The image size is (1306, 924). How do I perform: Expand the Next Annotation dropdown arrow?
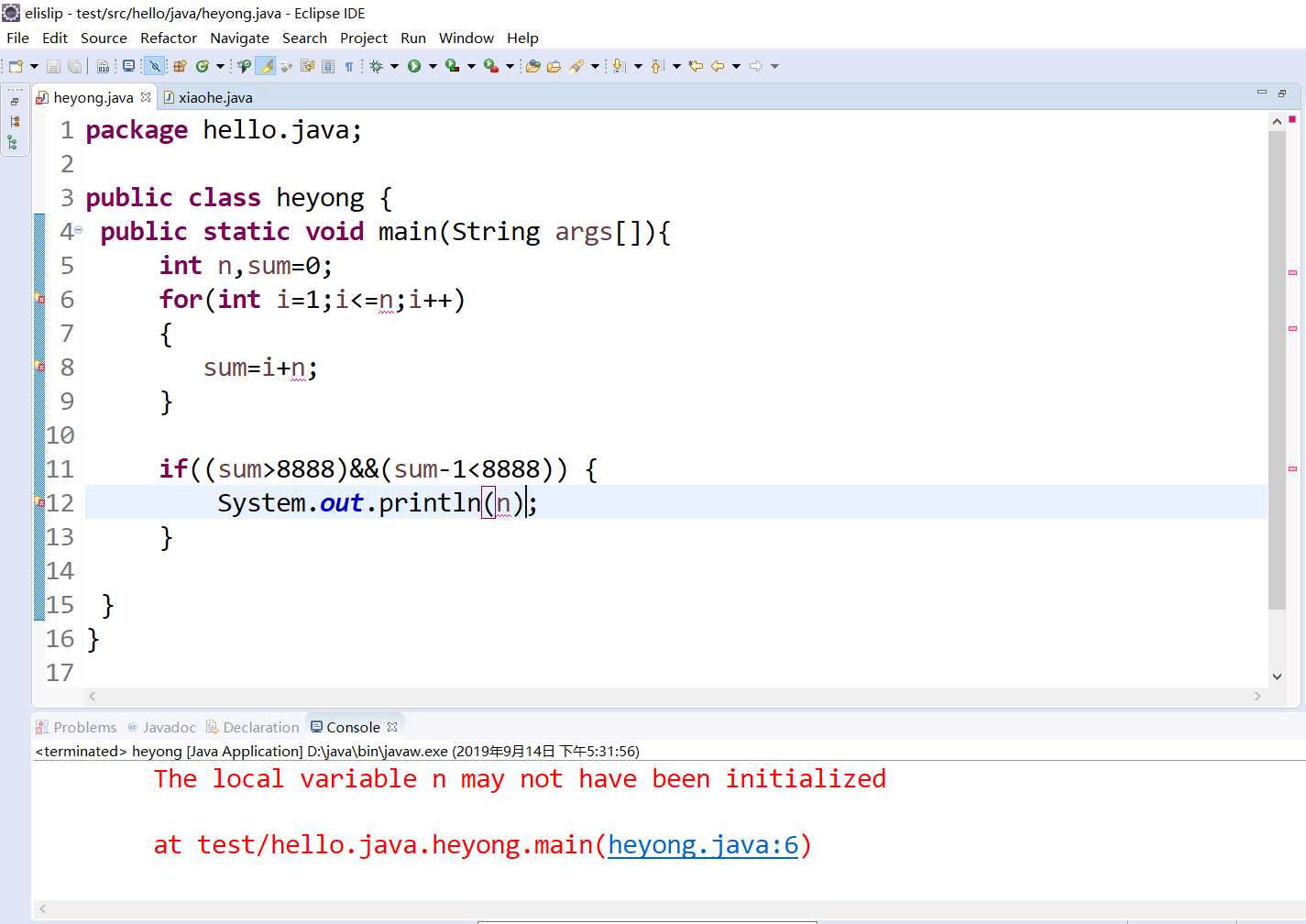pos(638,66)
